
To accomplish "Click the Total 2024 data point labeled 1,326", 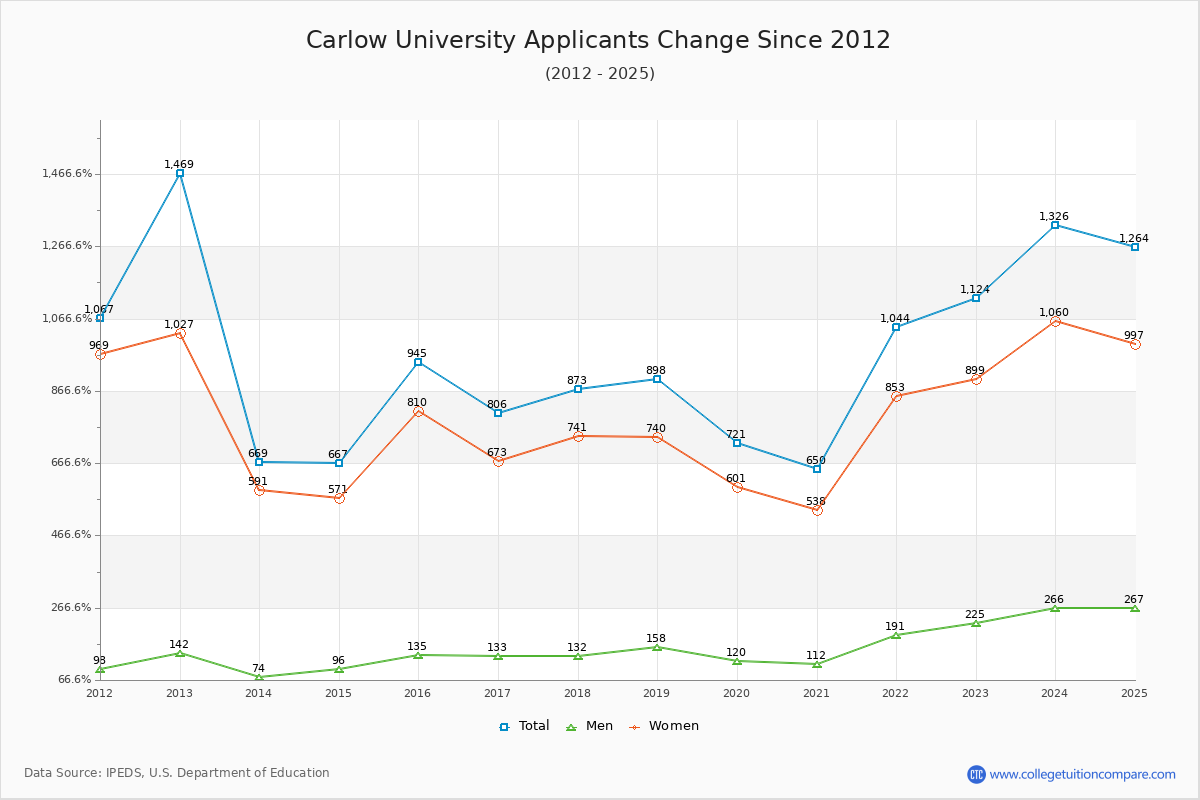I will [1055, 225].
